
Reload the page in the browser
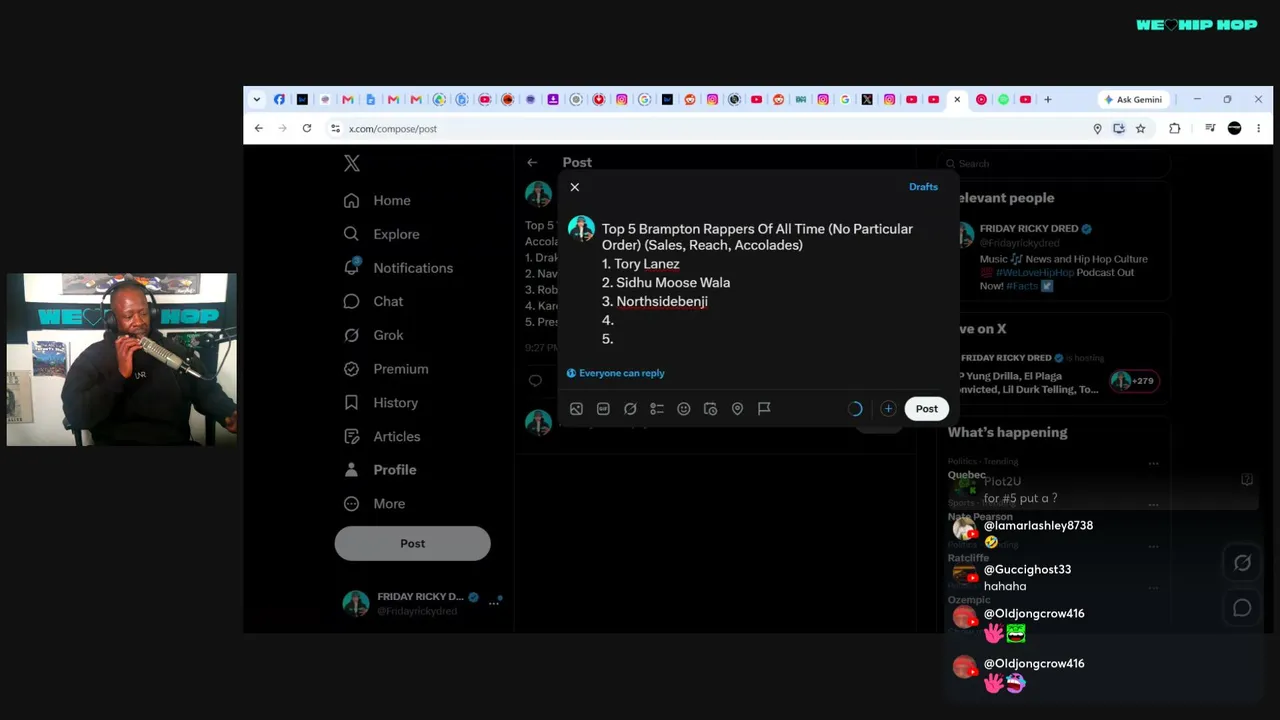tap(307, 129)
